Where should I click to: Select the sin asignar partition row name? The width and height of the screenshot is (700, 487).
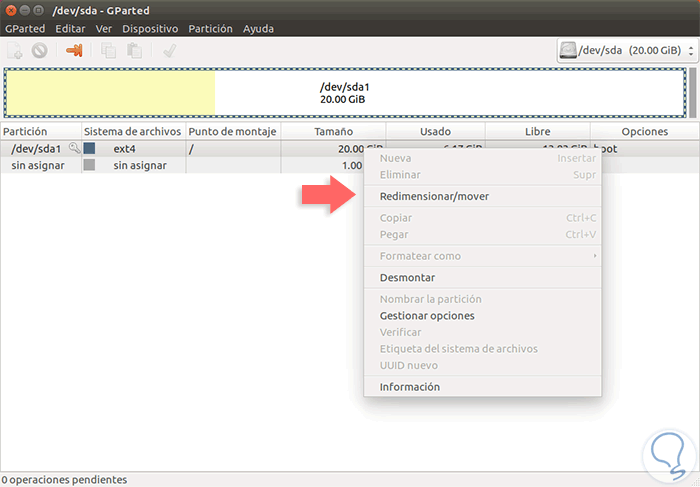tap(38, 166)
